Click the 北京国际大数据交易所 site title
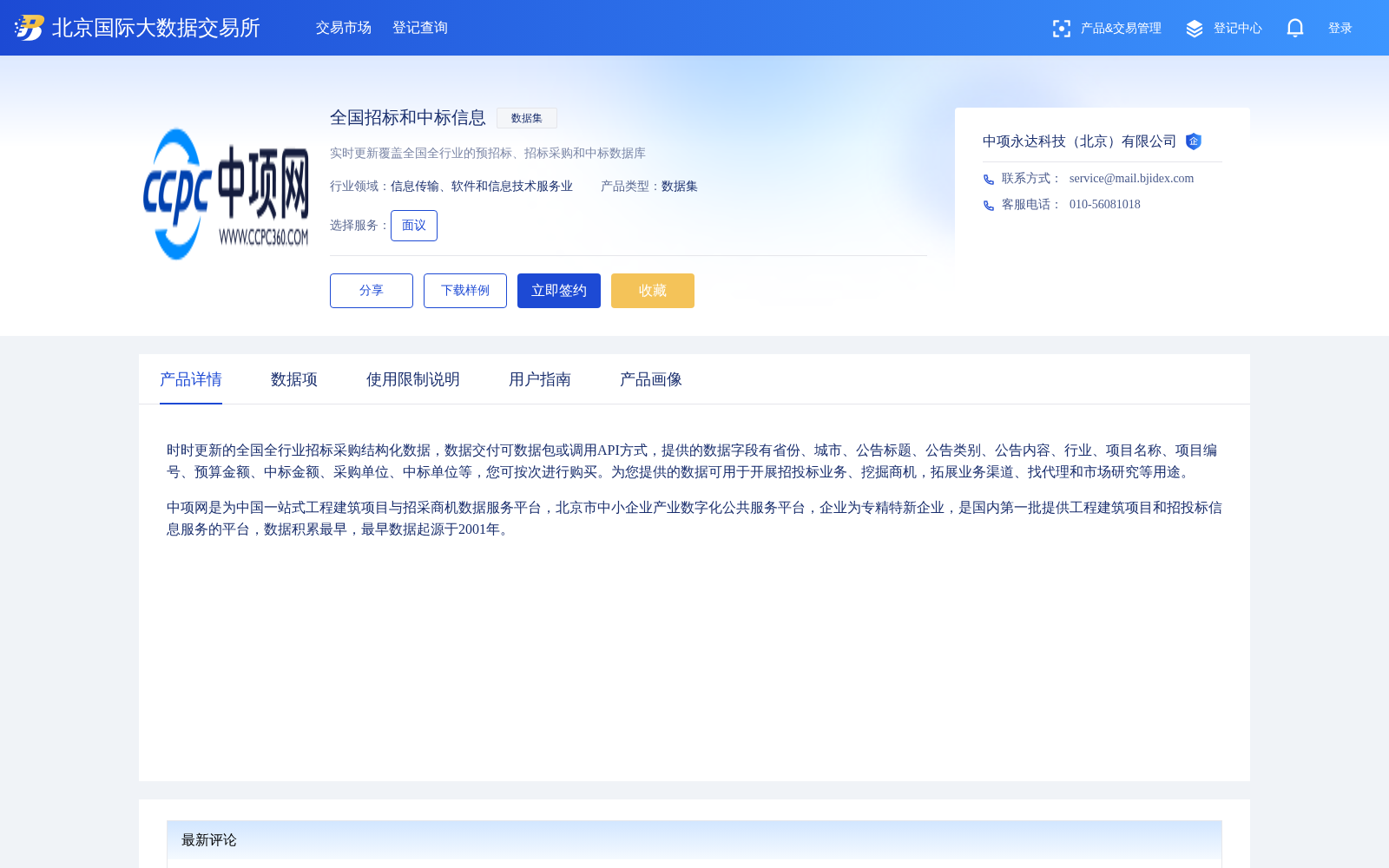Screen dimensions: 1389x868 [x=156, y=28]
